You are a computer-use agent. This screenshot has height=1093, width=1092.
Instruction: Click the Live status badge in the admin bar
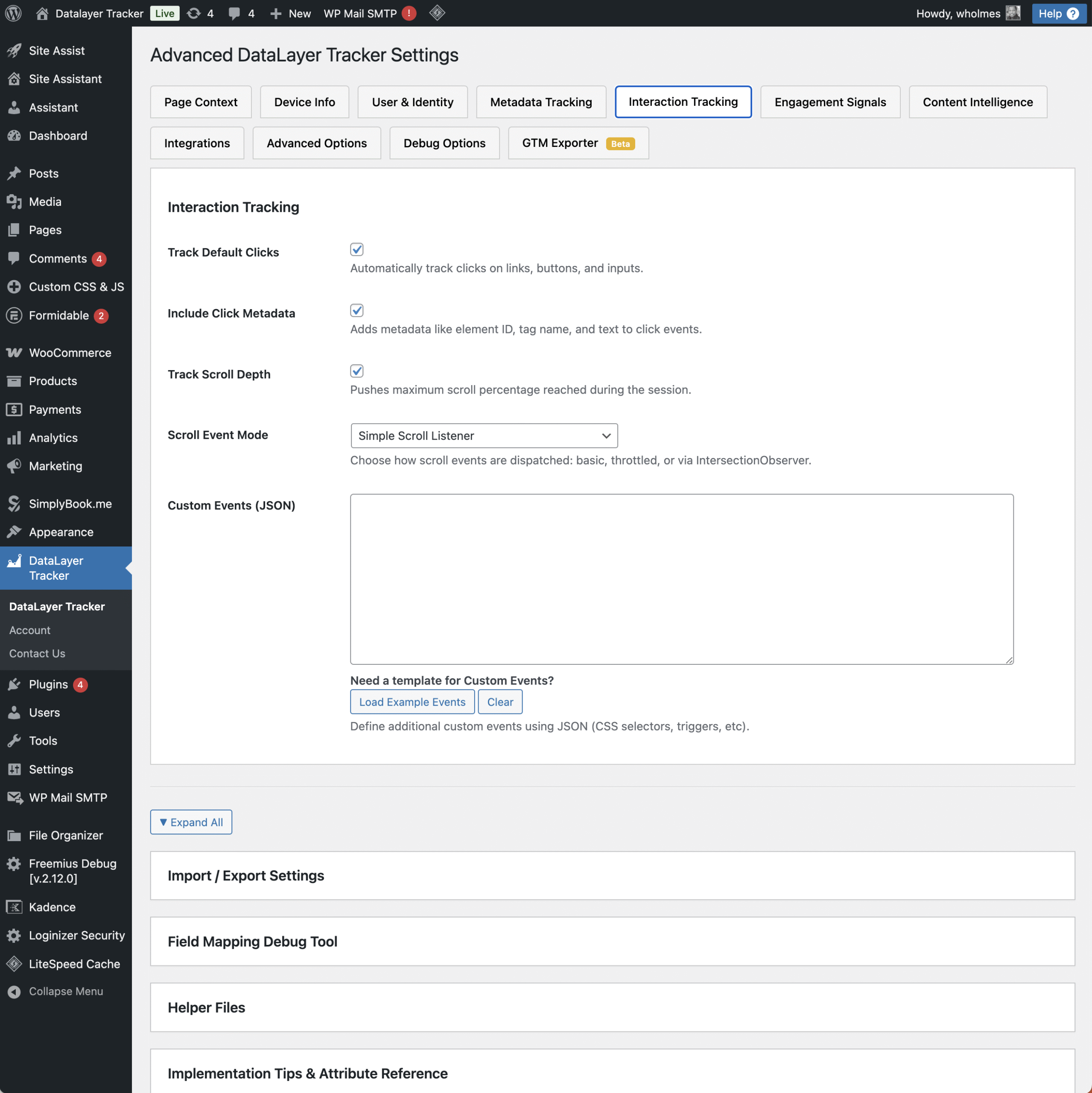tap(165, 13)
